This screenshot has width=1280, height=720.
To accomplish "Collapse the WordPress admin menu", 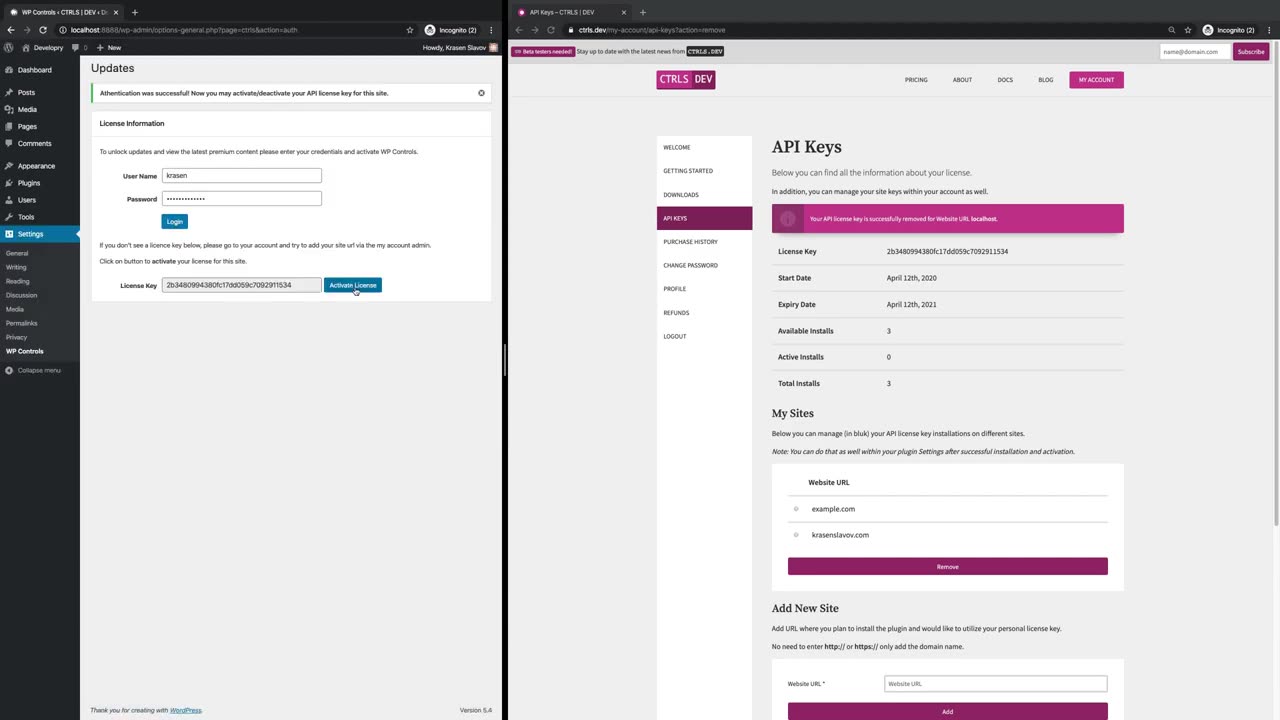I will click(33, 370).
